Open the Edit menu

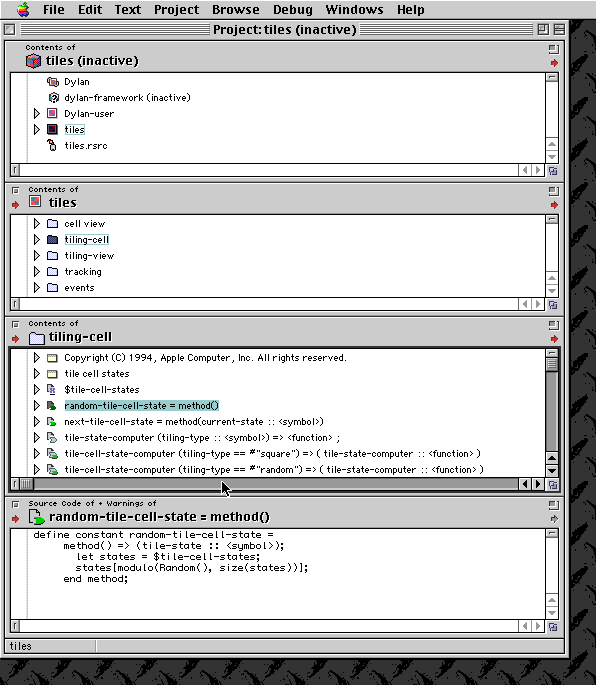click(90, 9)
